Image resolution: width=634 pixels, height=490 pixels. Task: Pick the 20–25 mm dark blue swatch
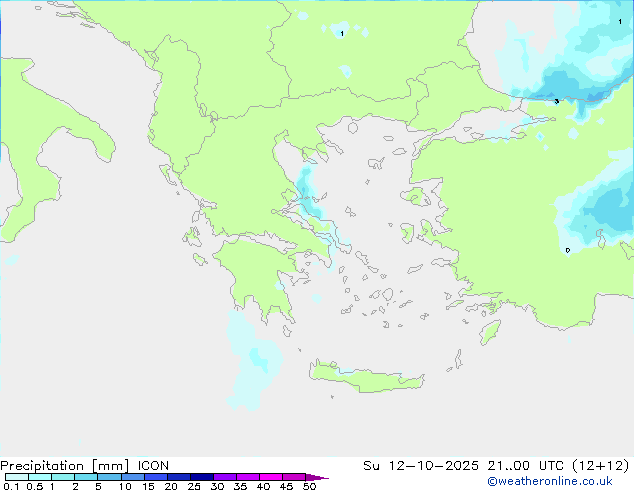click(179, 477)
